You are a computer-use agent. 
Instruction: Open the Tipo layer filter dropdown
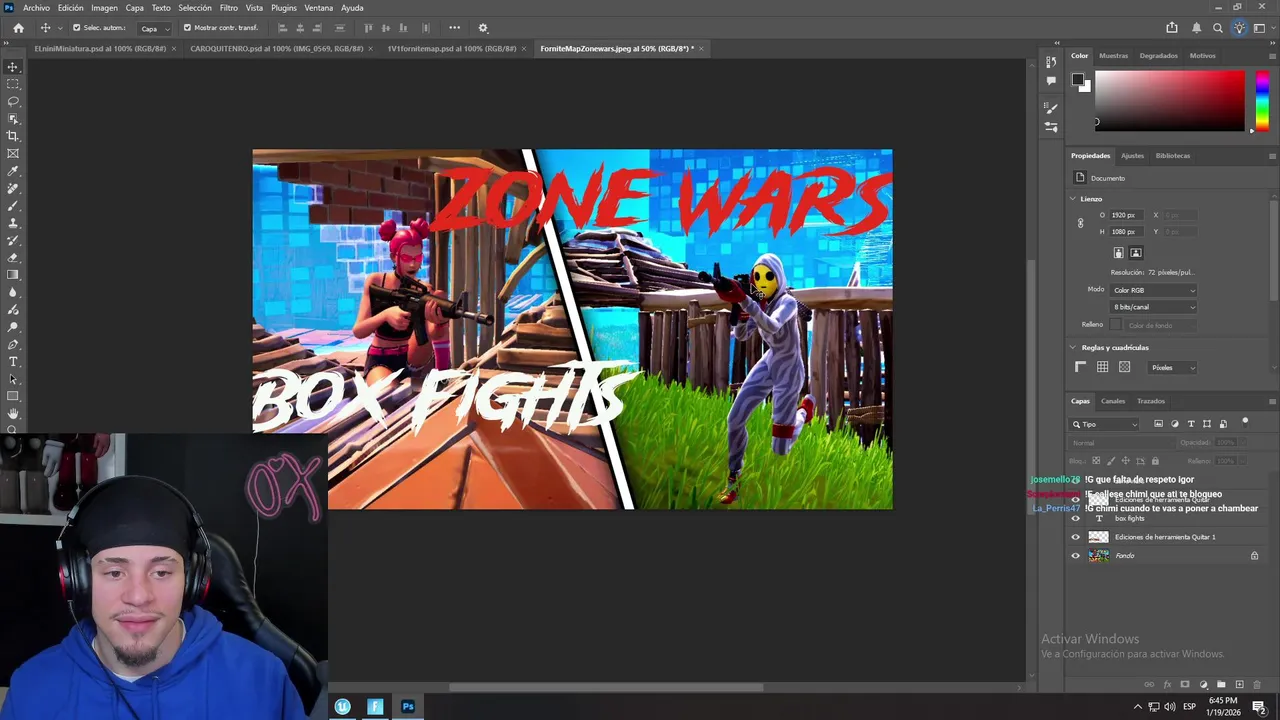(x=1105, y=424)
